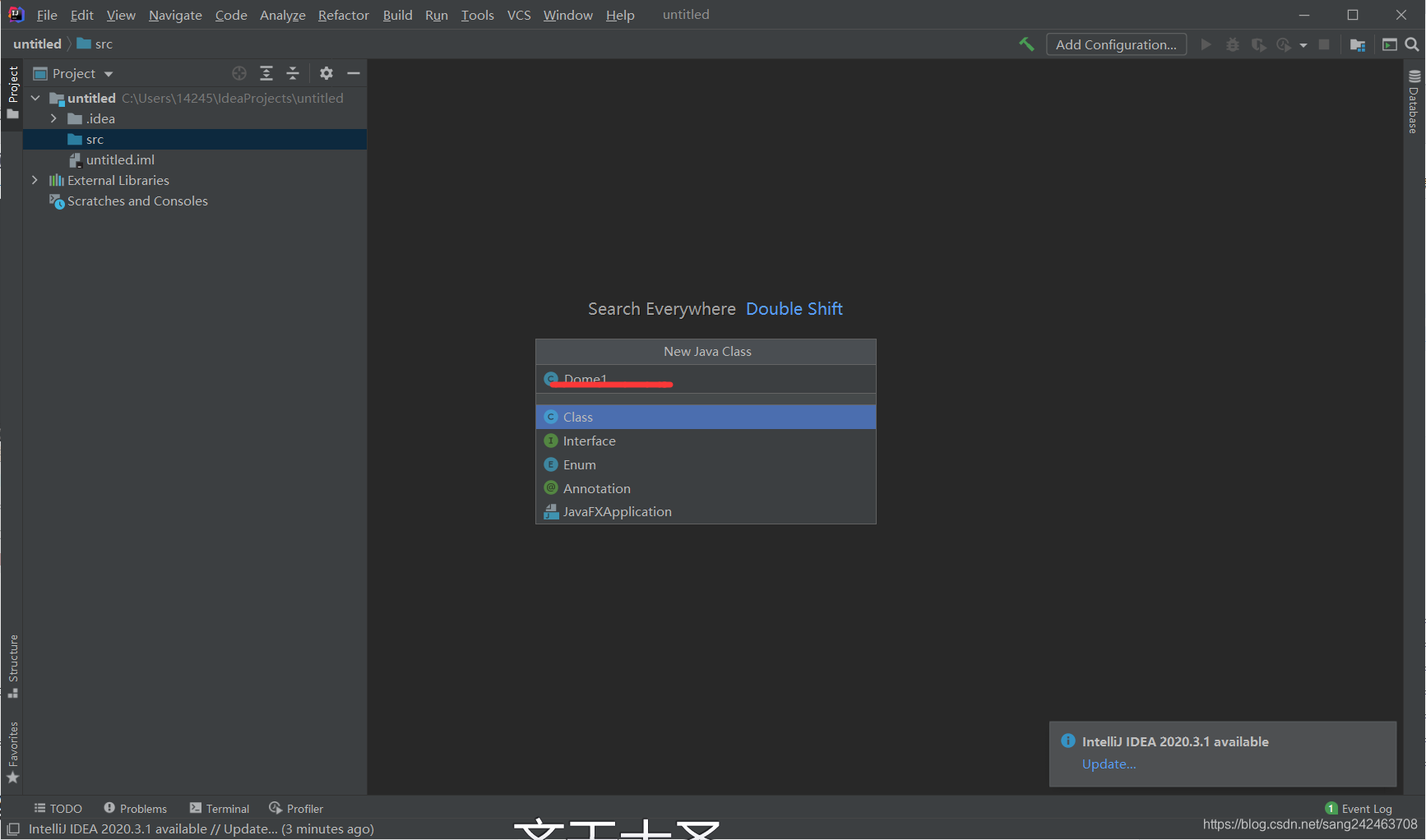Open the run options dropdown arrow in toolbar
Viewport: 1426px width, 840px height.
pos(1303,45)
